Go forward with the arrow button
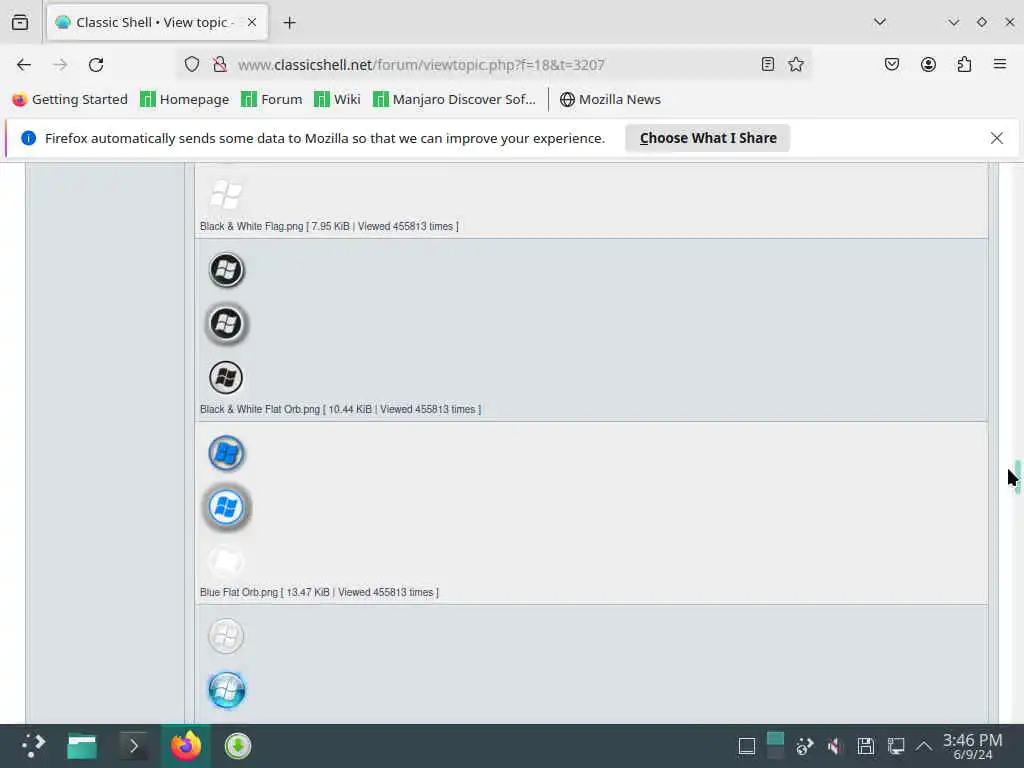Image resolution: width=1024 pixels, height=768 pixels. (60, 65)
